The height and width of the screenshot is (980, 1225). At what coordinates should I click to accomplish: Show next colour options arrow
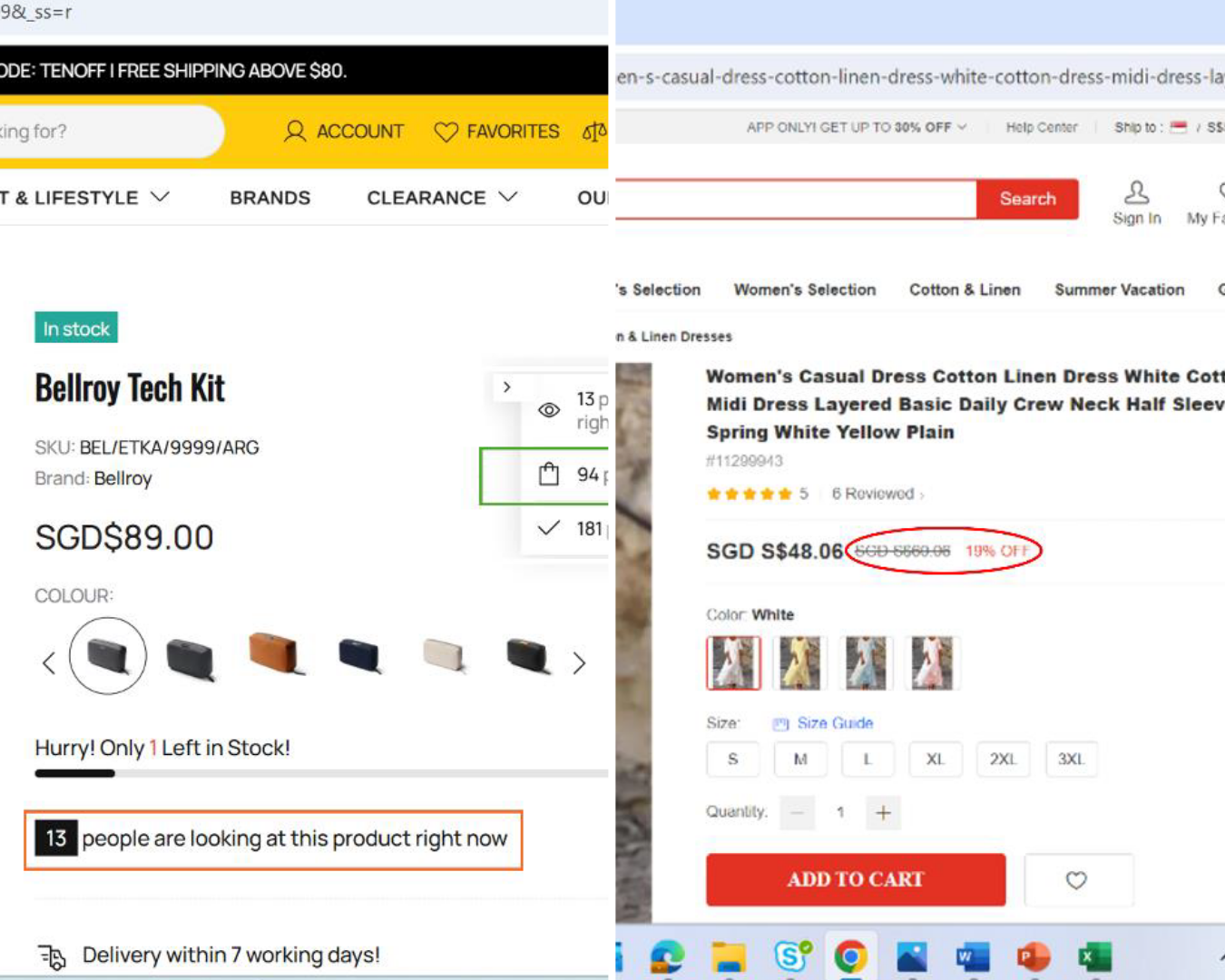[x=579, y=663]
